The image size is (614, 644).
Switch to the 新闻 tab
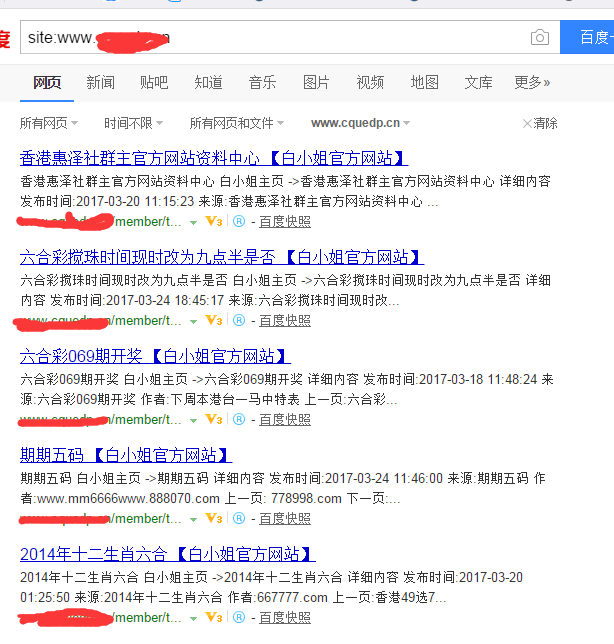(101, 83)
